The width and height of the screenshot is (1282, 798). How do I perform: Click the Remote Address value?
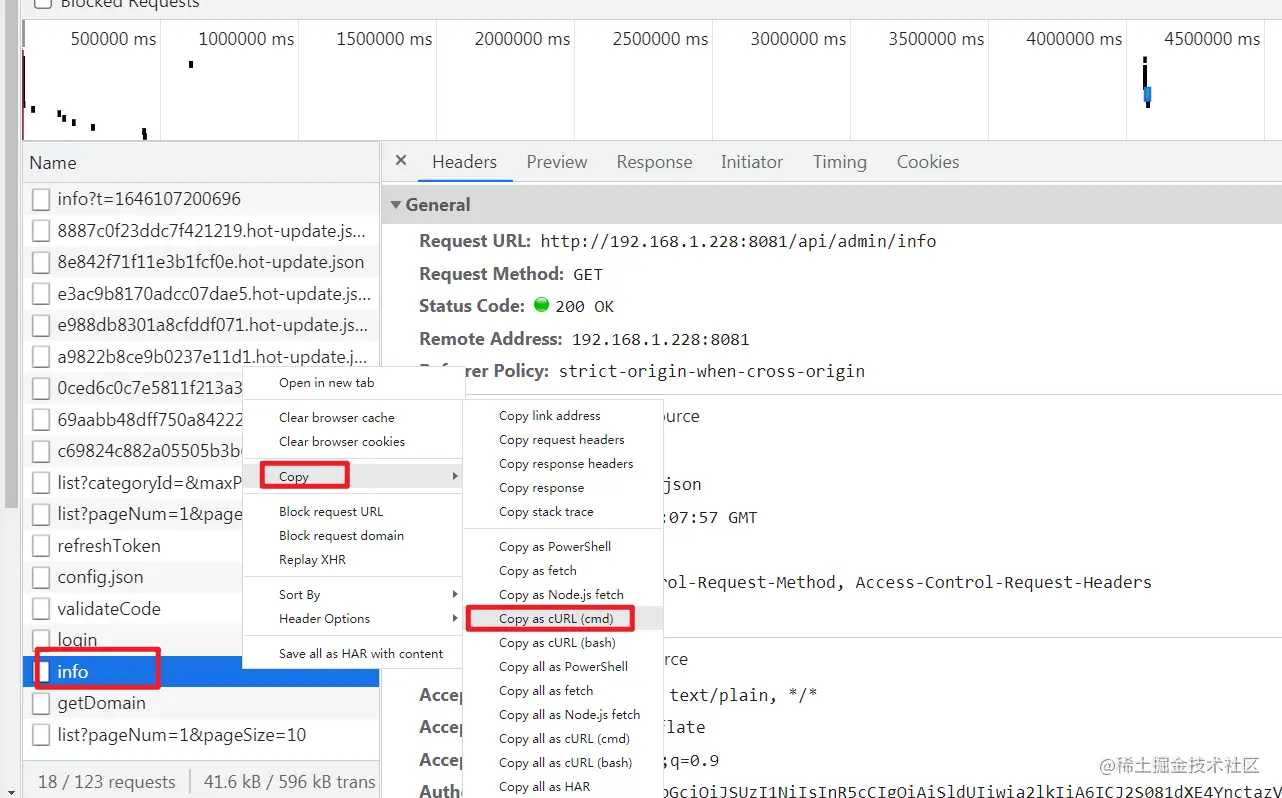pos(660,339)
